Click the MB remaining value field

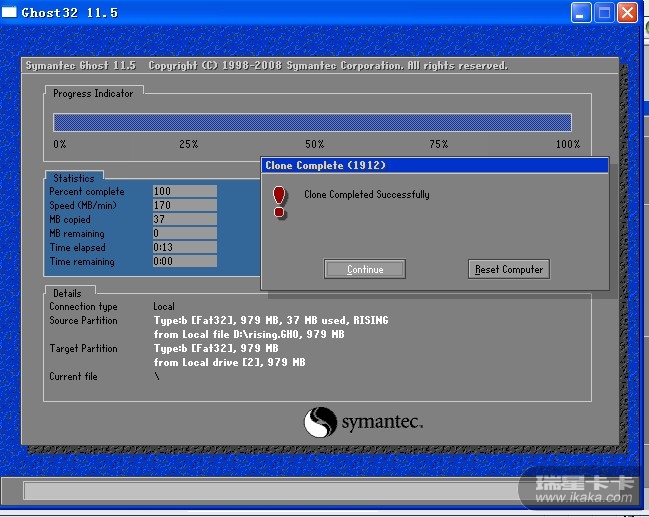(x=184, y=233)
